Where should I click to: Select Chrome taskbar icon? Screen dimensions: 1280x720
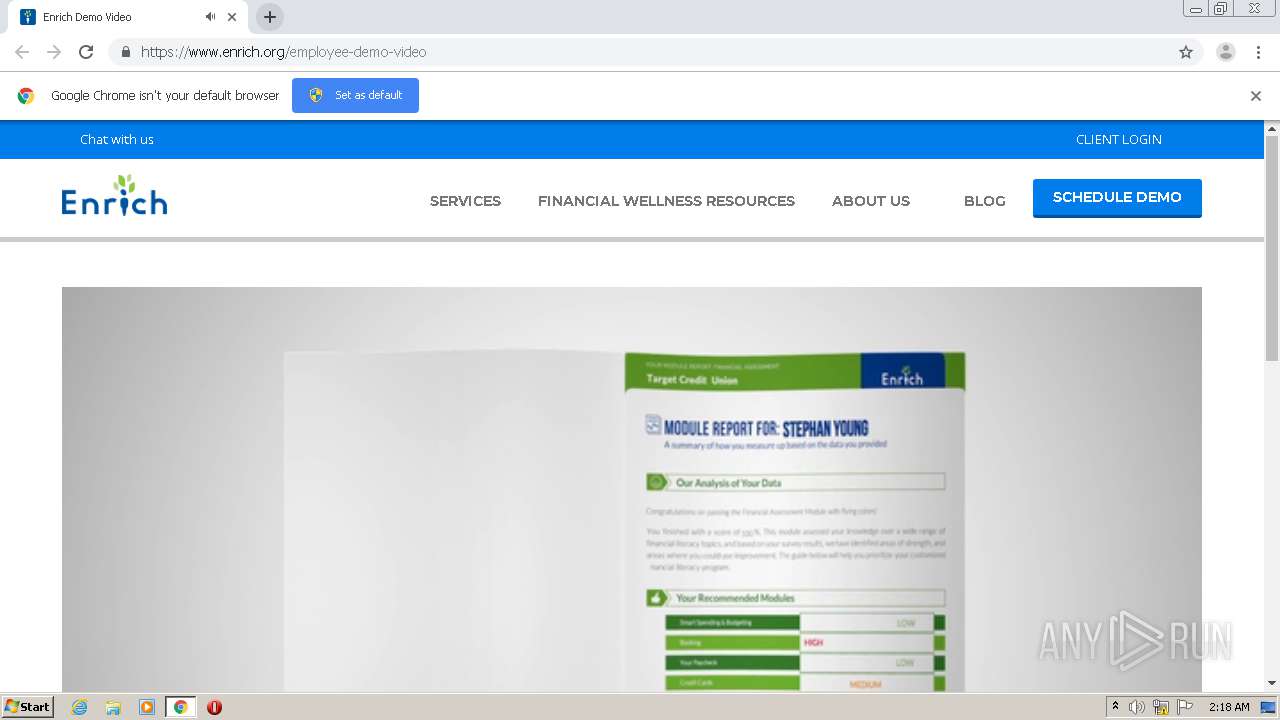click(x=180, y=707)
